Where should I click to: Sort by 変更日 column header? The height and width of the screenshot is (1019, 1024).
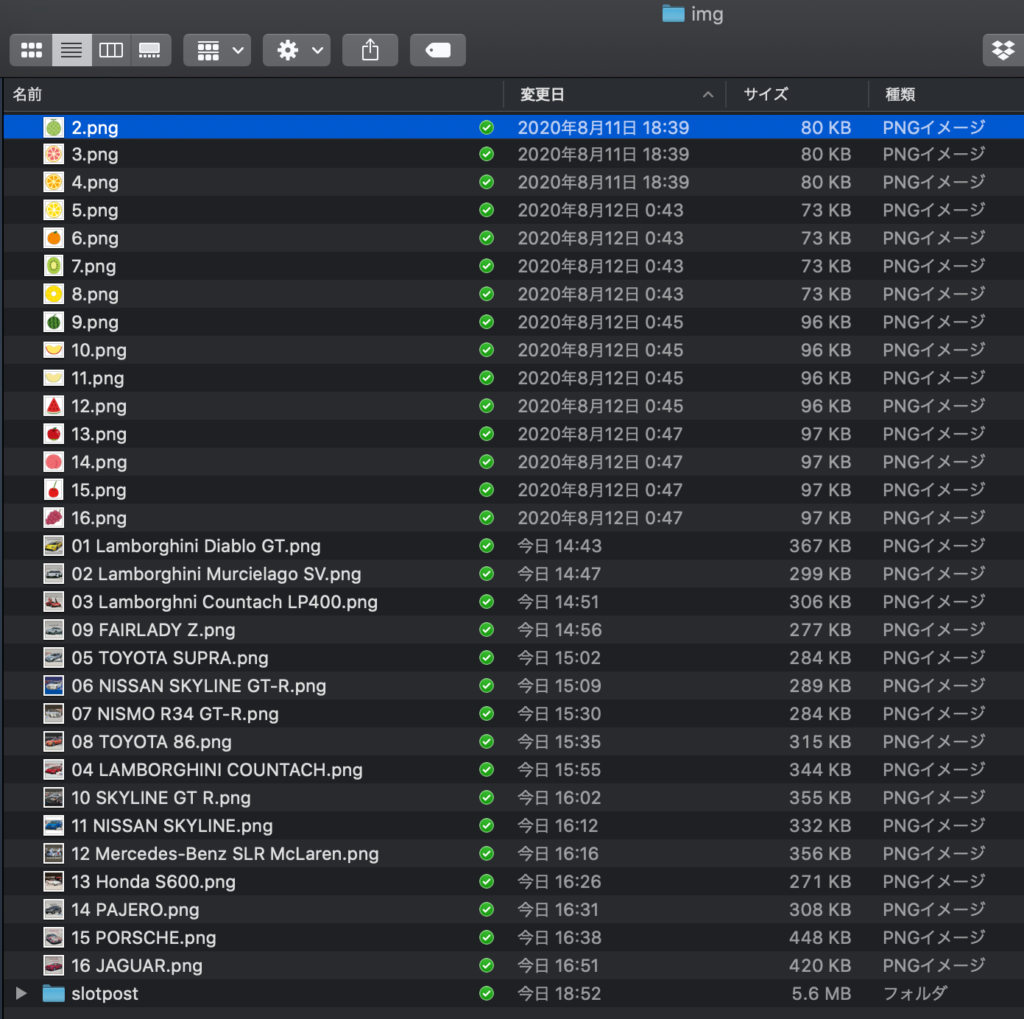(543, 95)
